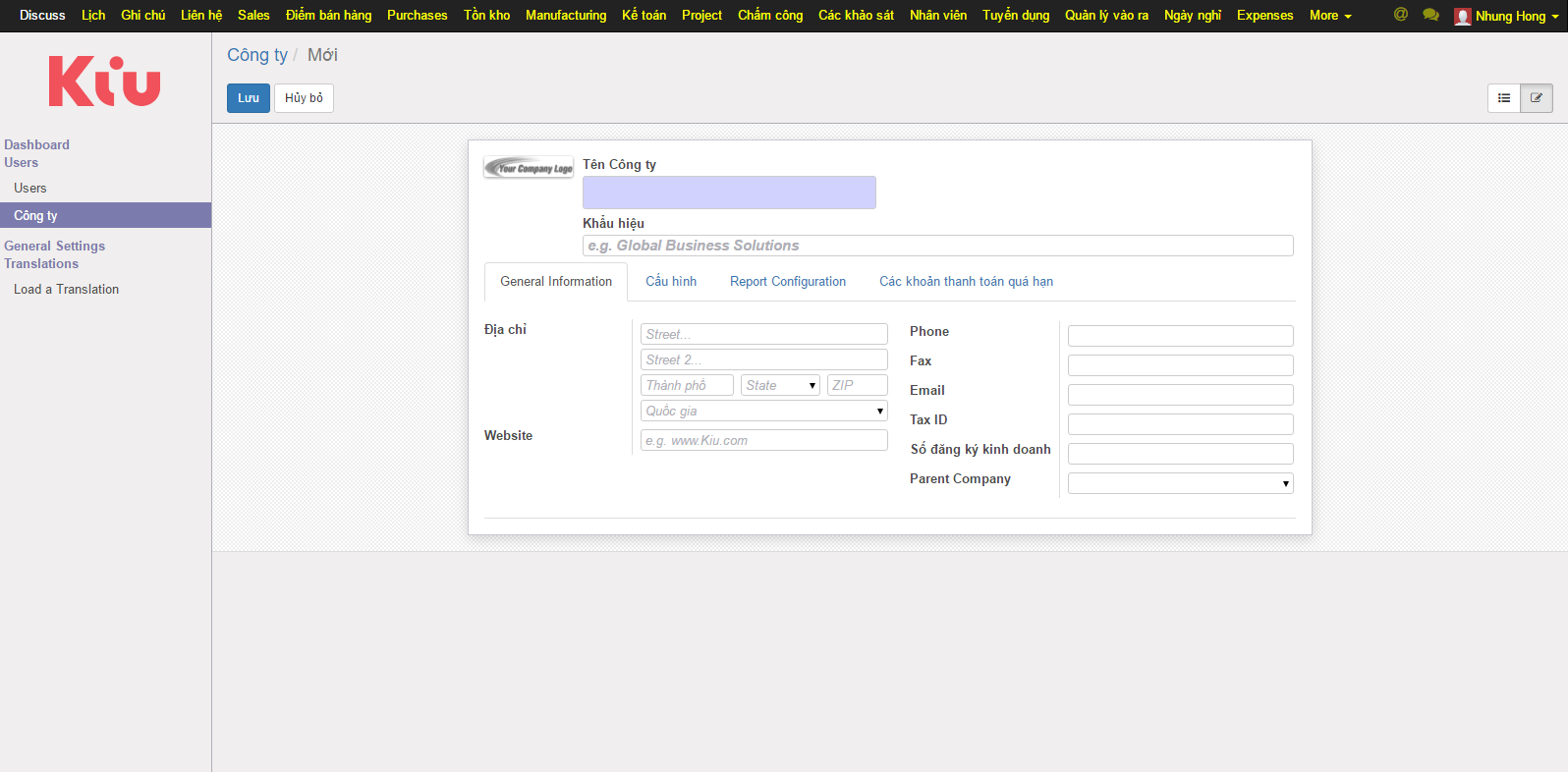Switch to list view icon
Screen dimensions: 1568x772
[x=1504, y=98]
